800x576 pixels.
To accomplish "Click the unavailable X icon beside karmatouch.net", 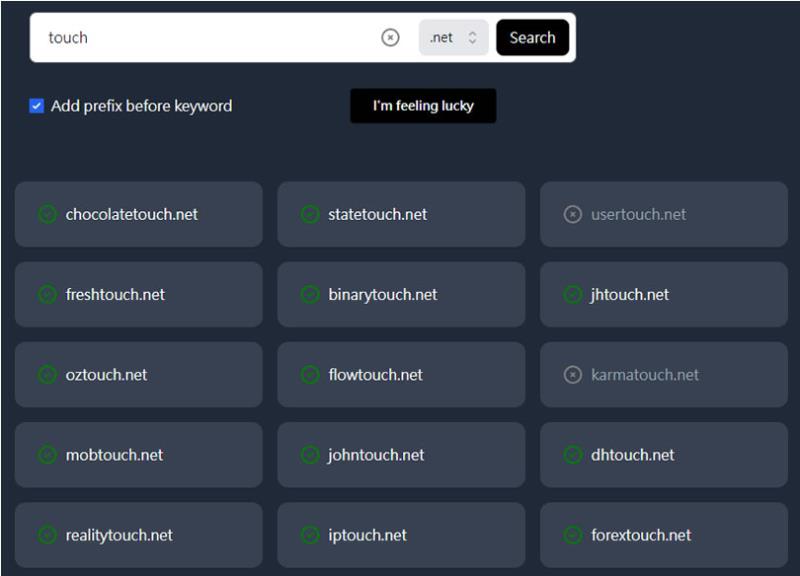I will click(x=572, y=374).
